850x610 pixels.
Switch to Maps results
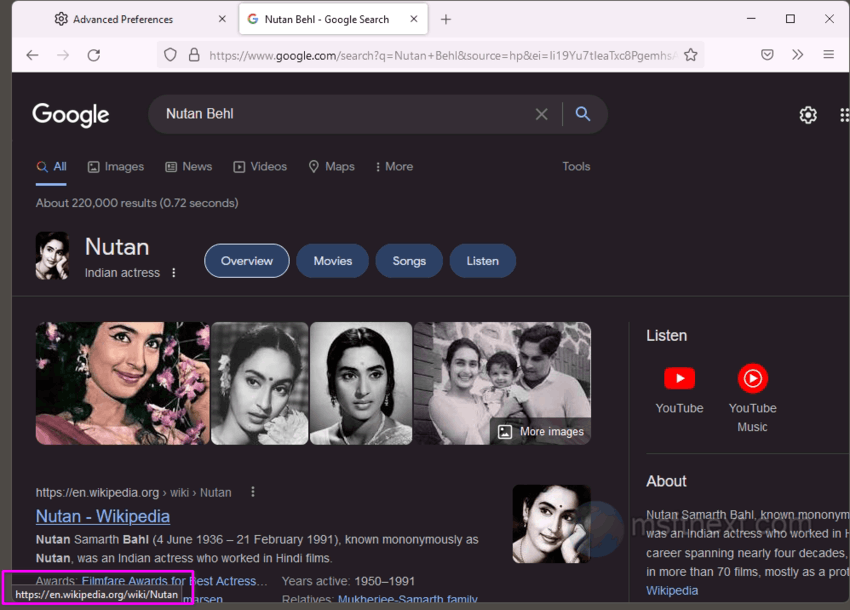[x=331, y=167]
